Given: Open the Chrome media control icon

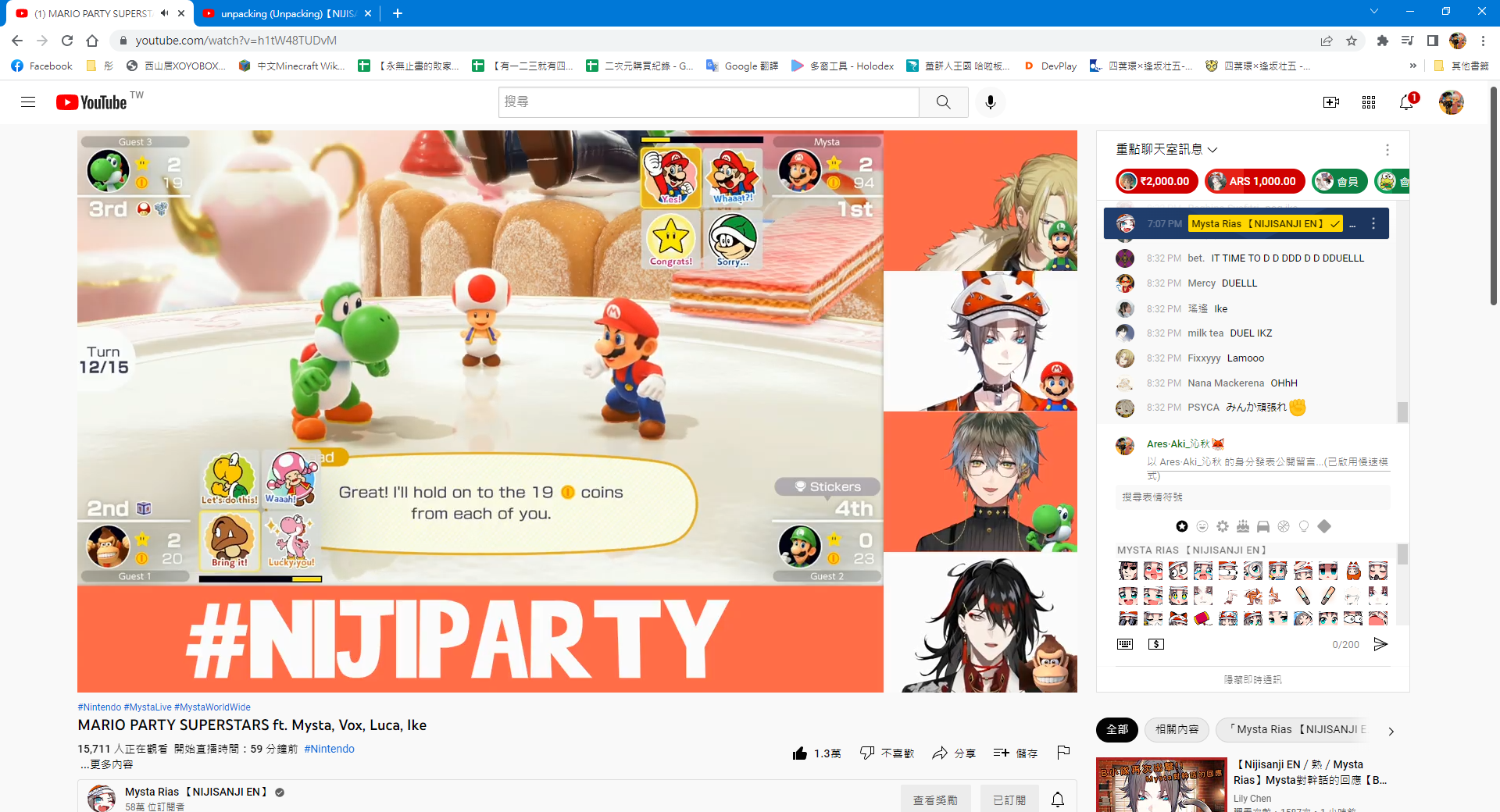Looking at the screenshot, I should 1408,41.
